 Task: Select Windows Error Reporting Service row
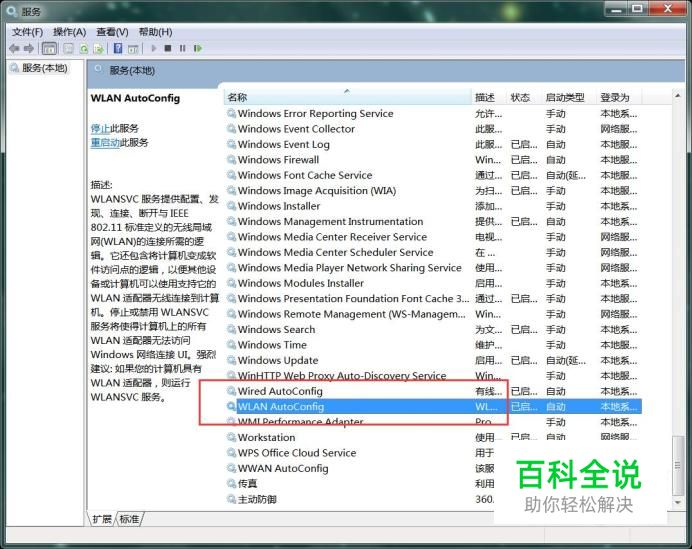(x=433, y=113)
